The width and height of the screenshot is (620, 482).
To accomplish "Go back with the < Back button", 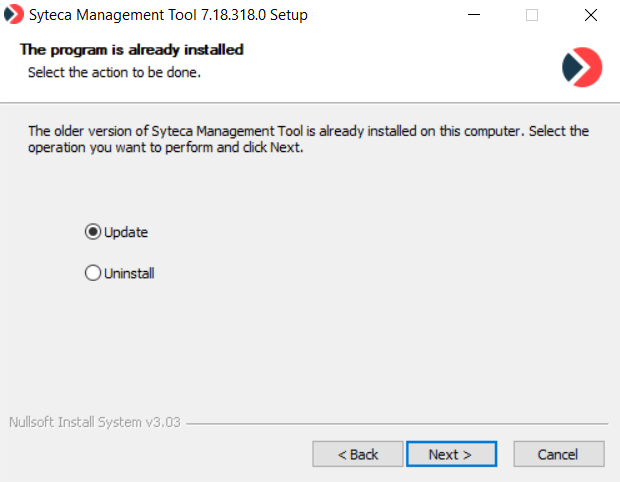I will [358, 454].
